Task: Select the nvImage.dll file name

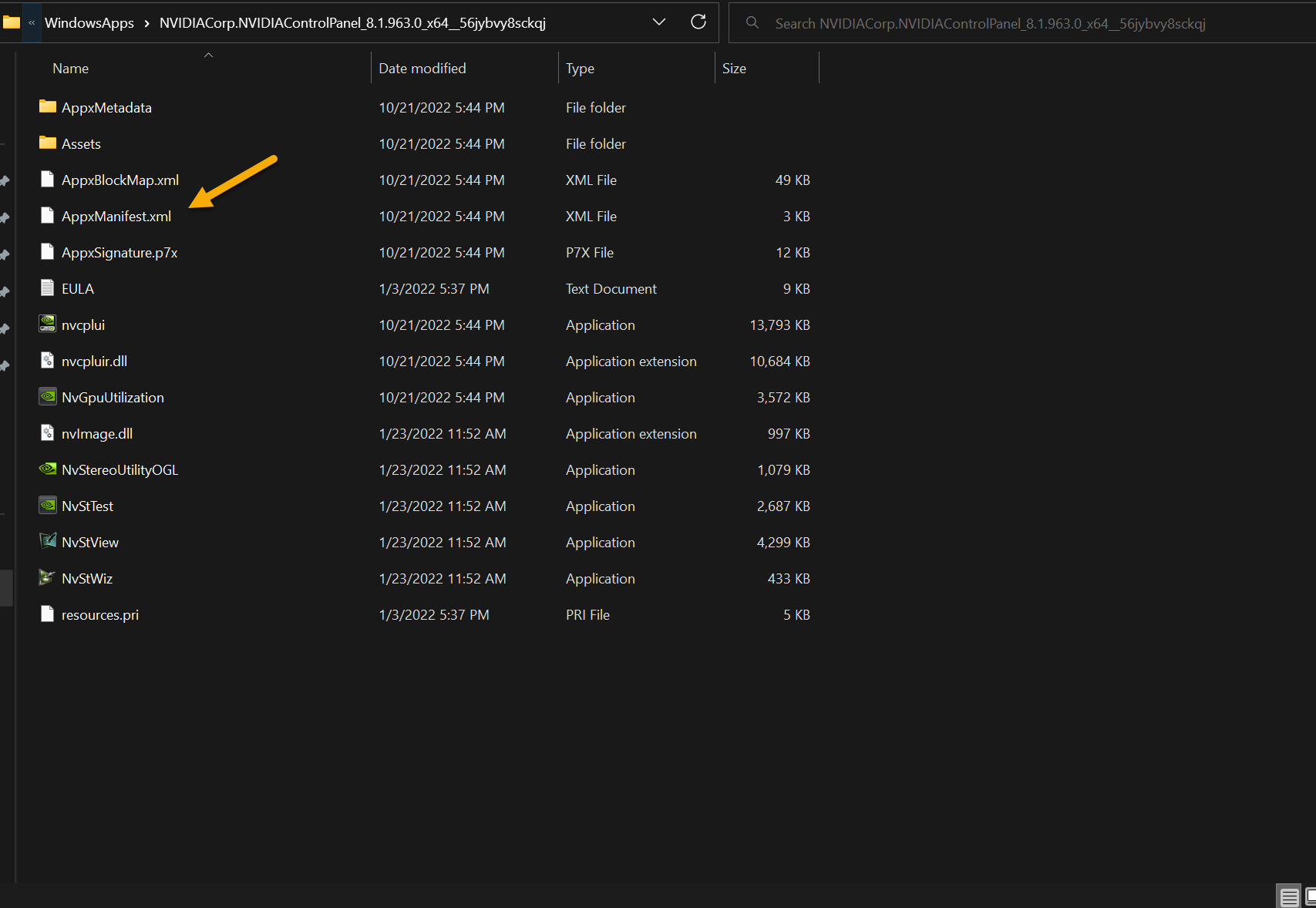Action: click(97, 434)
